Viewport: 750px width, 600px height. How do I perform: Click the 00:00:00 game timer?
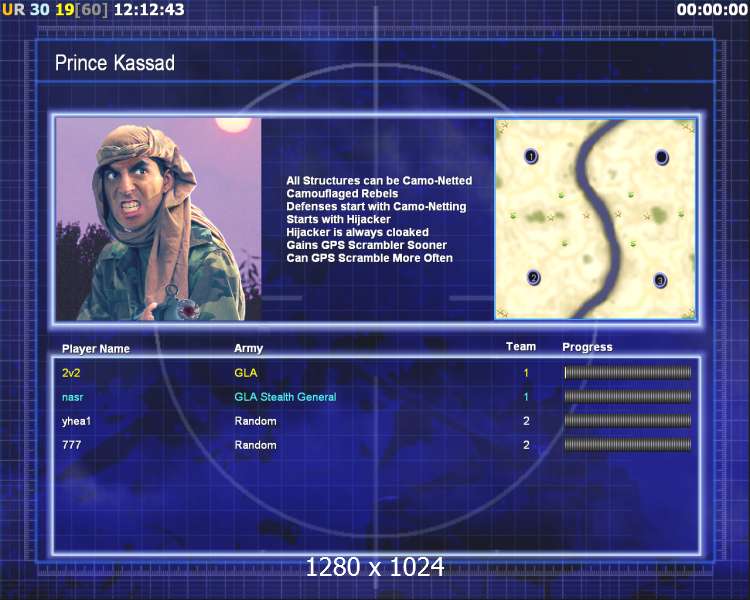pyautogui.click(x=712, y=9)
